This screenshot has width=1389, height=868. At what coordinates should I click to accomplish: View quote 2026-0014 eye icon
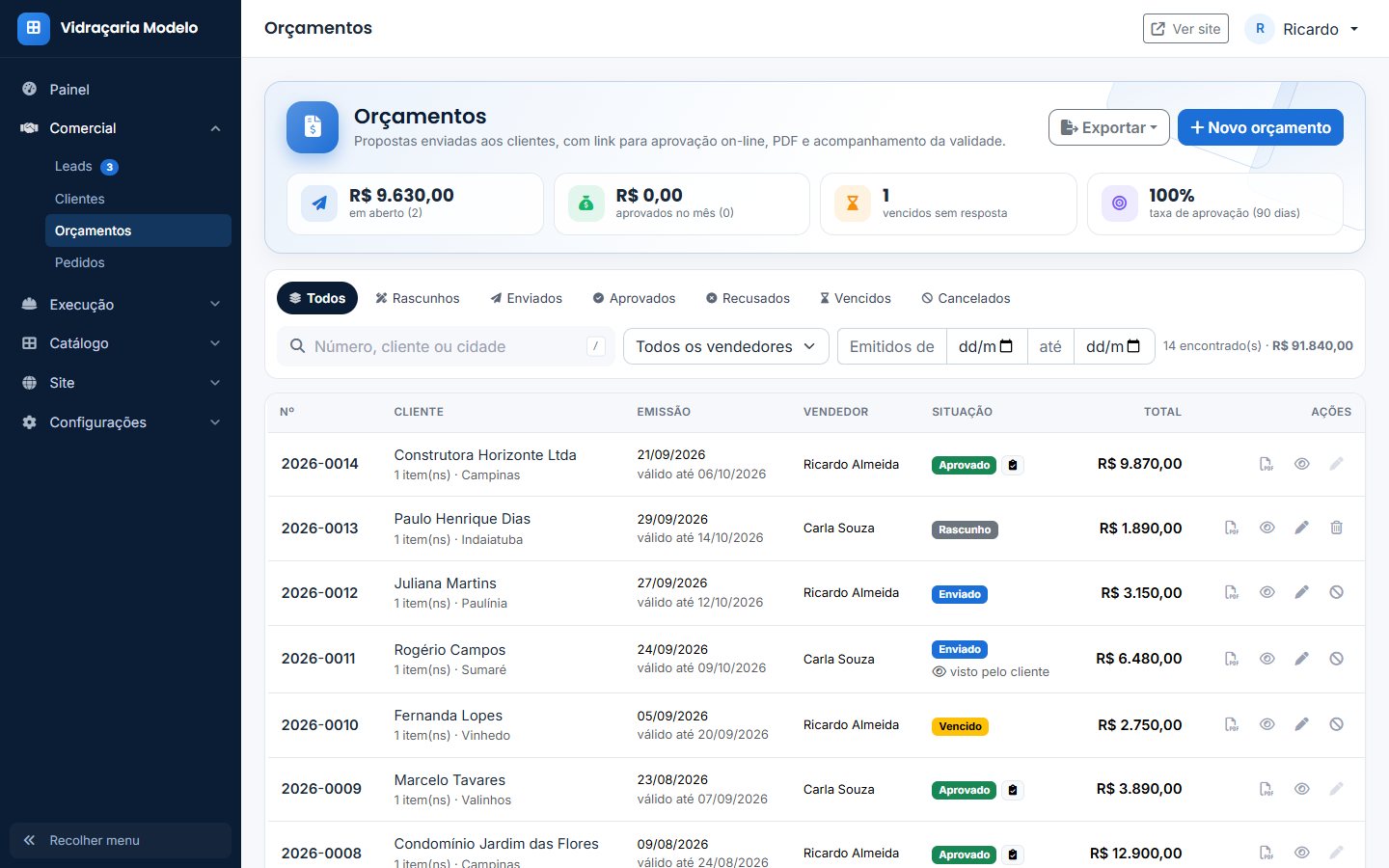1302,464
